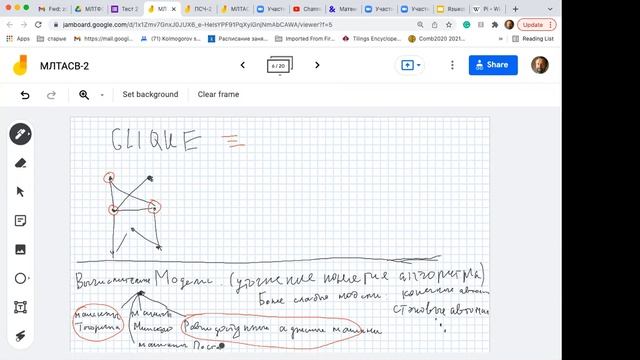Click the browser forward arrow
This screenshot has width=640, height=360.
(24, 25)
